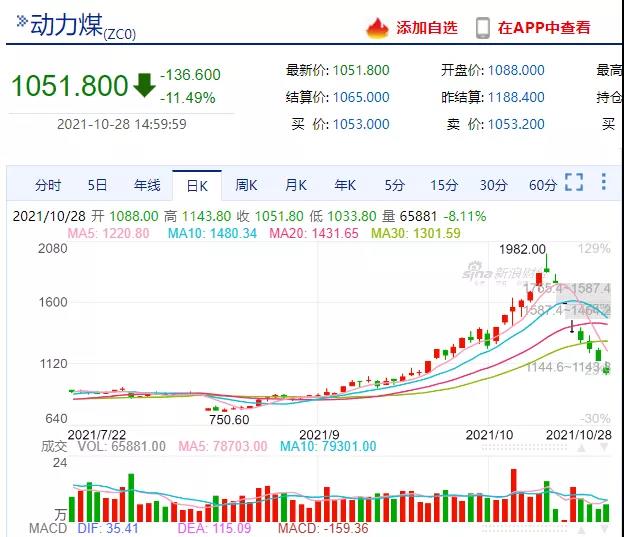624x537 pixels.
Task: Open the 年线 chart view
Action: click(147, 185)
